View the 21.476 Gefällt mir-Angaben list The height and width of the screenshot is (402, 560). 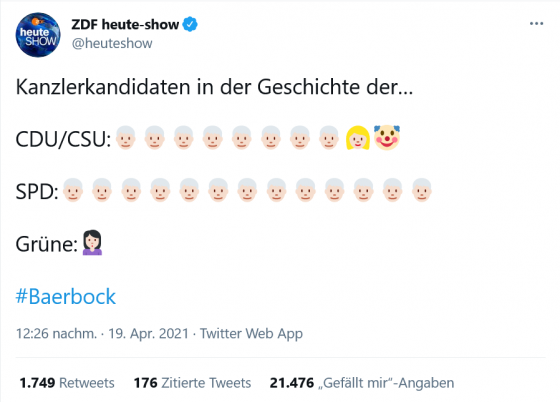[362, 383]
